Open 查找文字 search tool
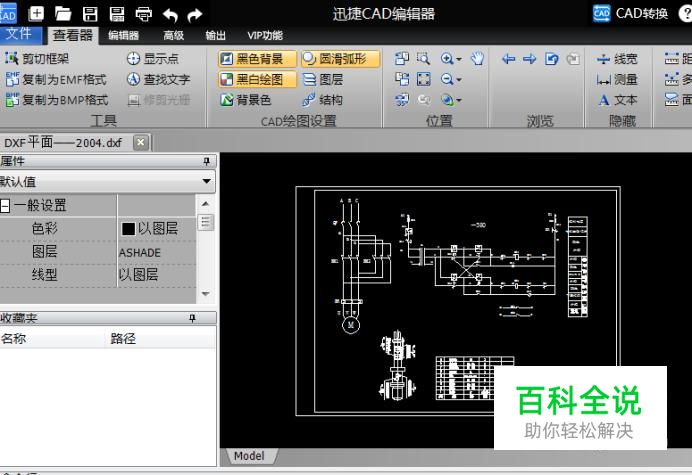Viewport: 692px width, 475px height. pyautogui.click(x=158, y=79)
